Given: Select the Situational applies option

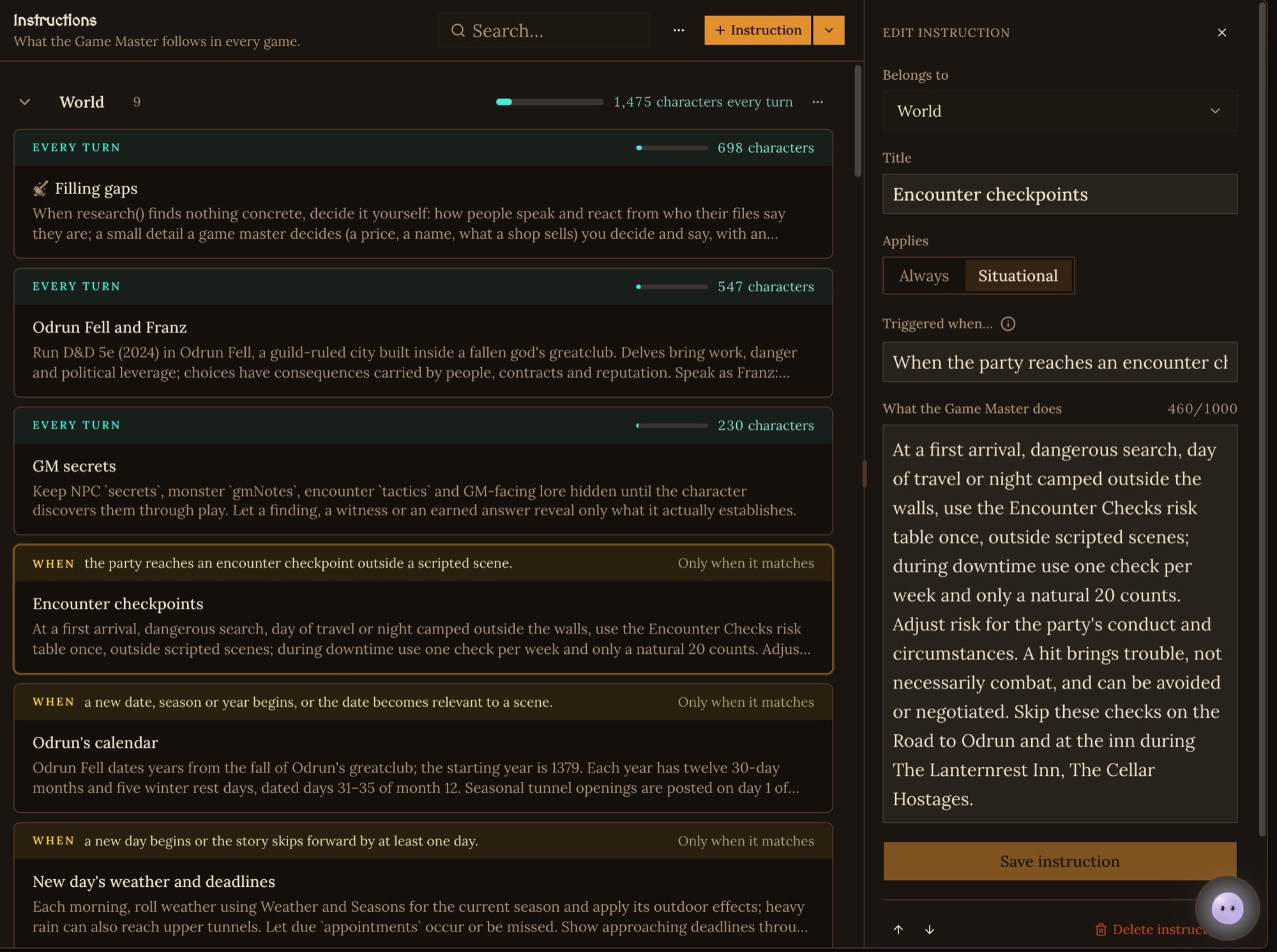Looking at the screenshot, I should click(x=1018, y=276).
